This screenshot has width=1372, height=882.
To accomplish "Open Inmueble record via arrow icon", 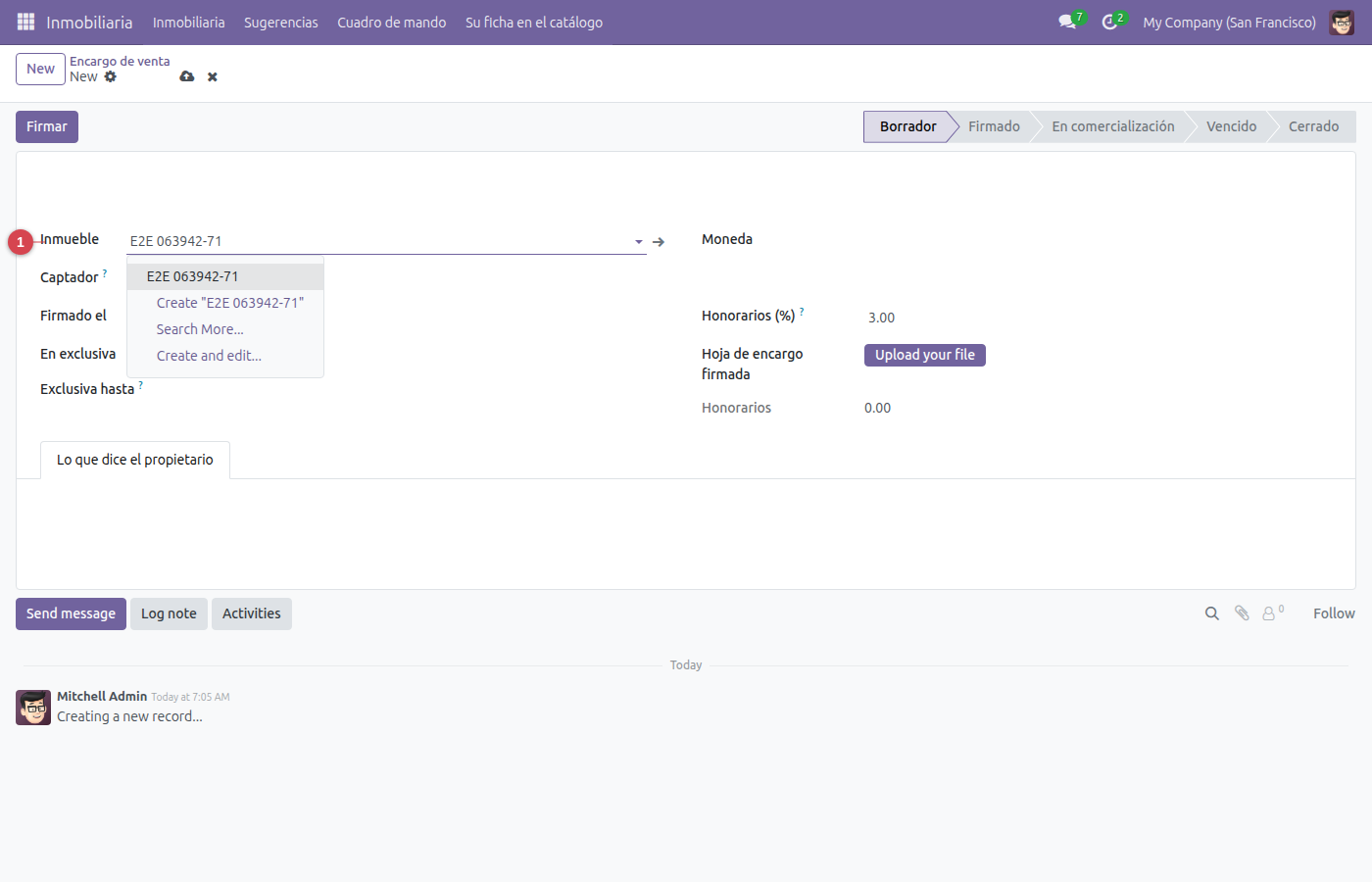I will tap(659, 241).
